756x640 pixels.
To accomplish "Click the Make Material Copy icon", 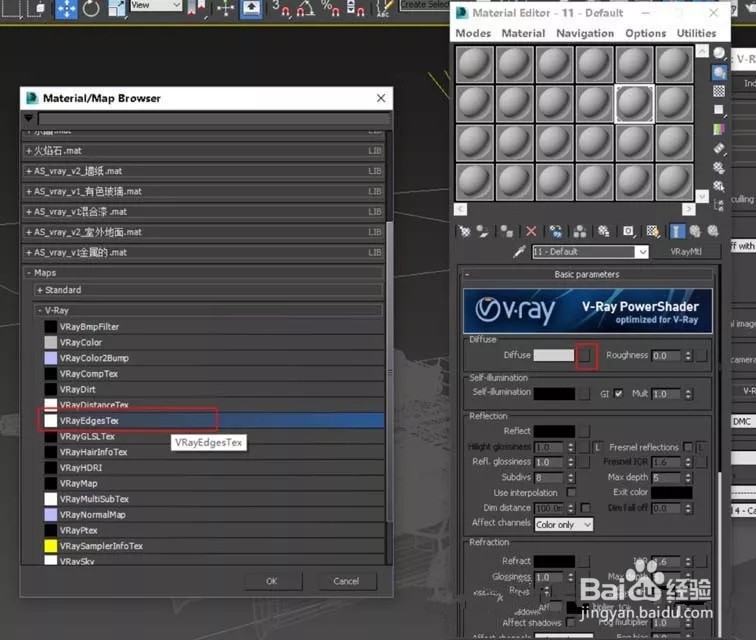I will 556,231.
